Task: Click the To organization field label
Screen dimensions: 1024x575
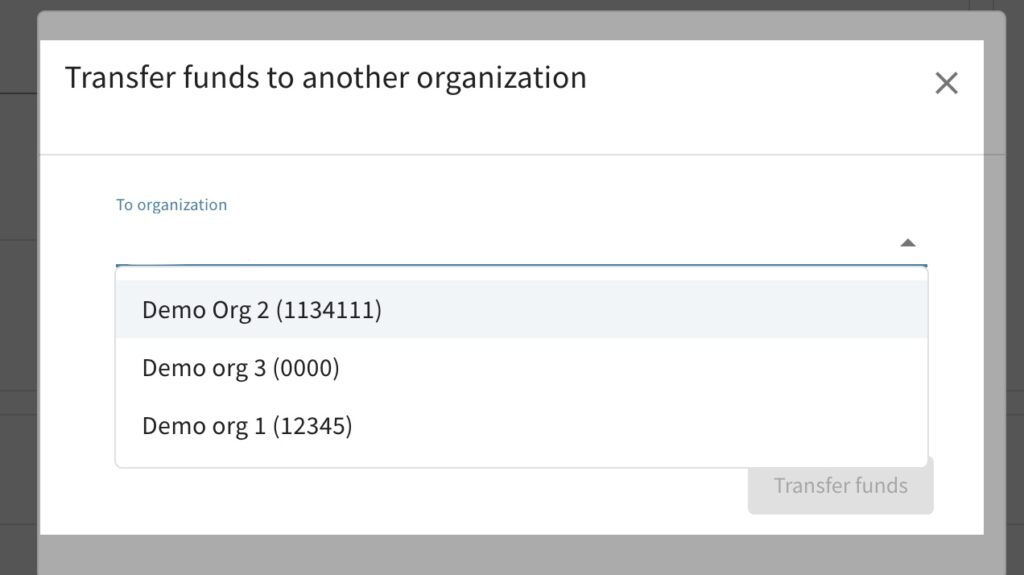Action: [x=171, y=205]
